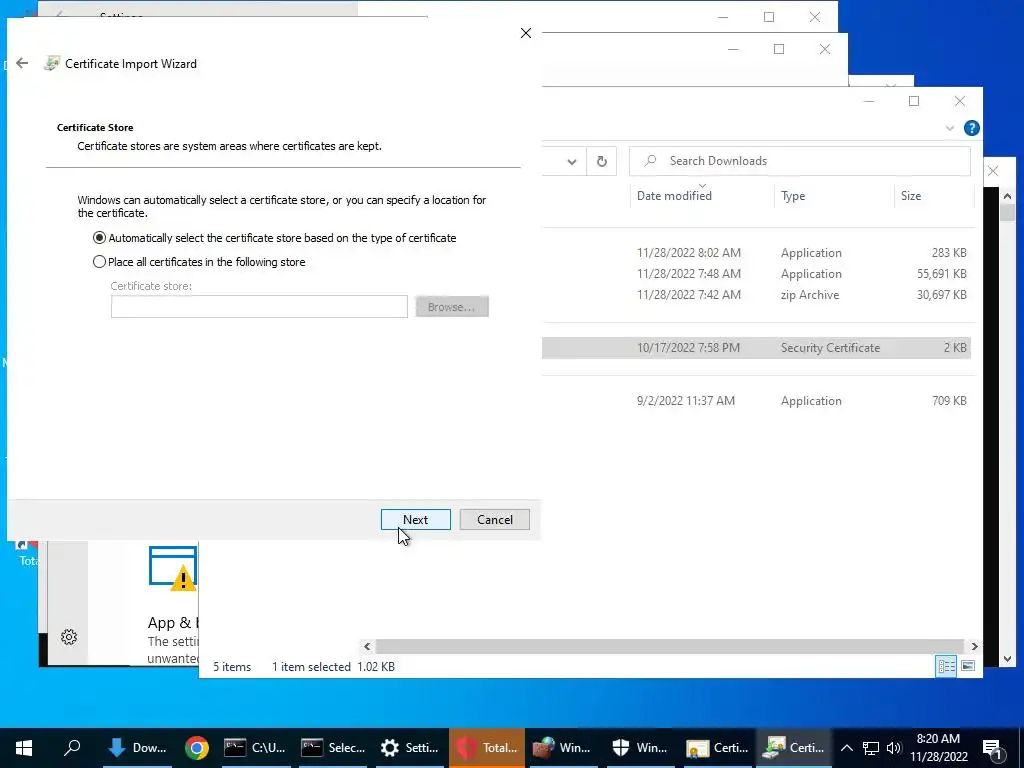The width and height of the screenshot is (1024, 768).
Task: Select the 283 KB Application row
Action: pos(756,253)
